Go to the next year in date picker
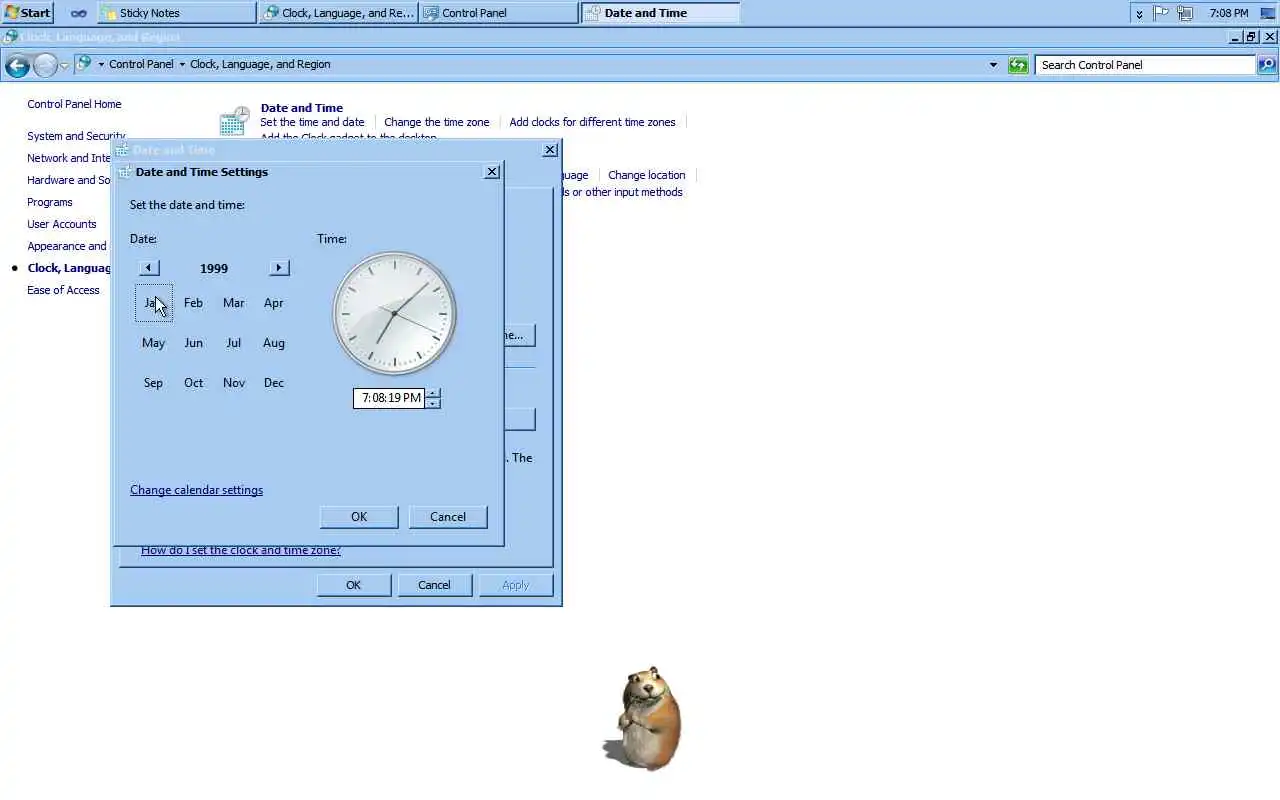 click(x=279, y=268)
